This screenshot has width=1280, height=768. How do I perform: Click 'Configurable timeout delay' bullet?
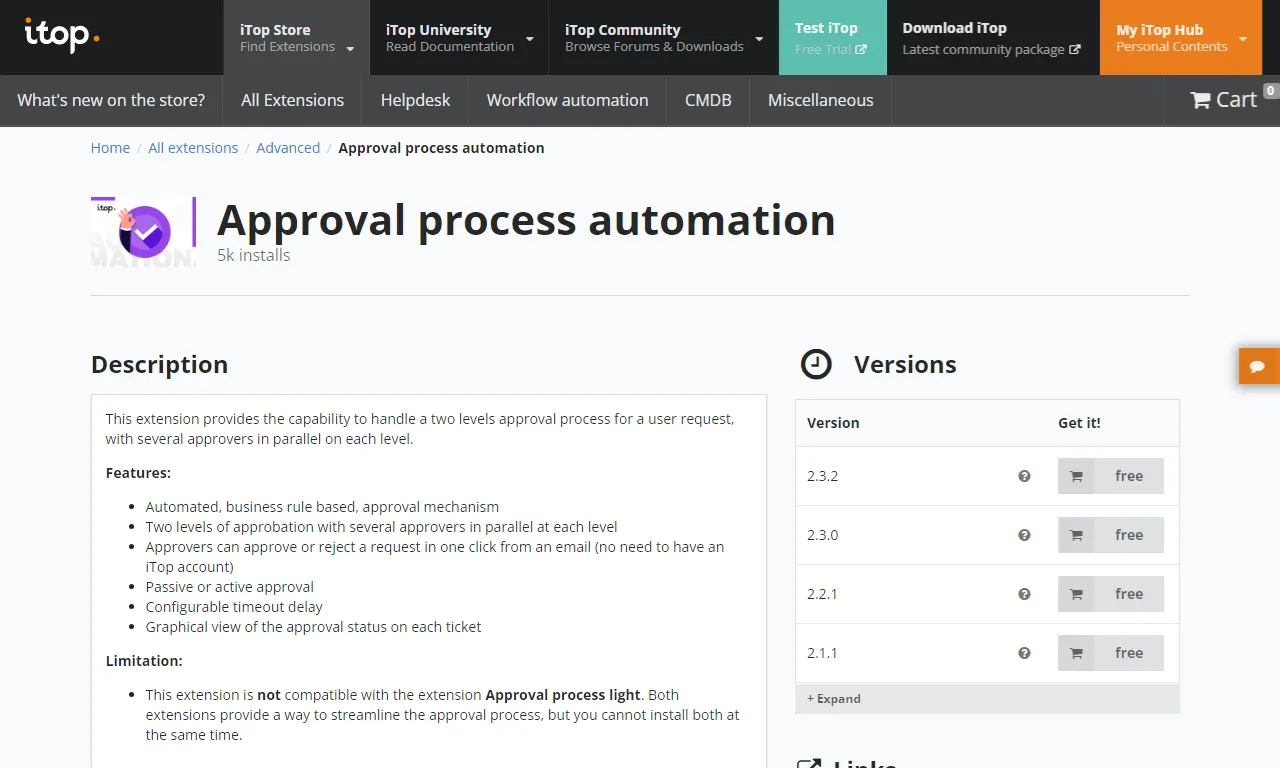(x=234, y=607)
